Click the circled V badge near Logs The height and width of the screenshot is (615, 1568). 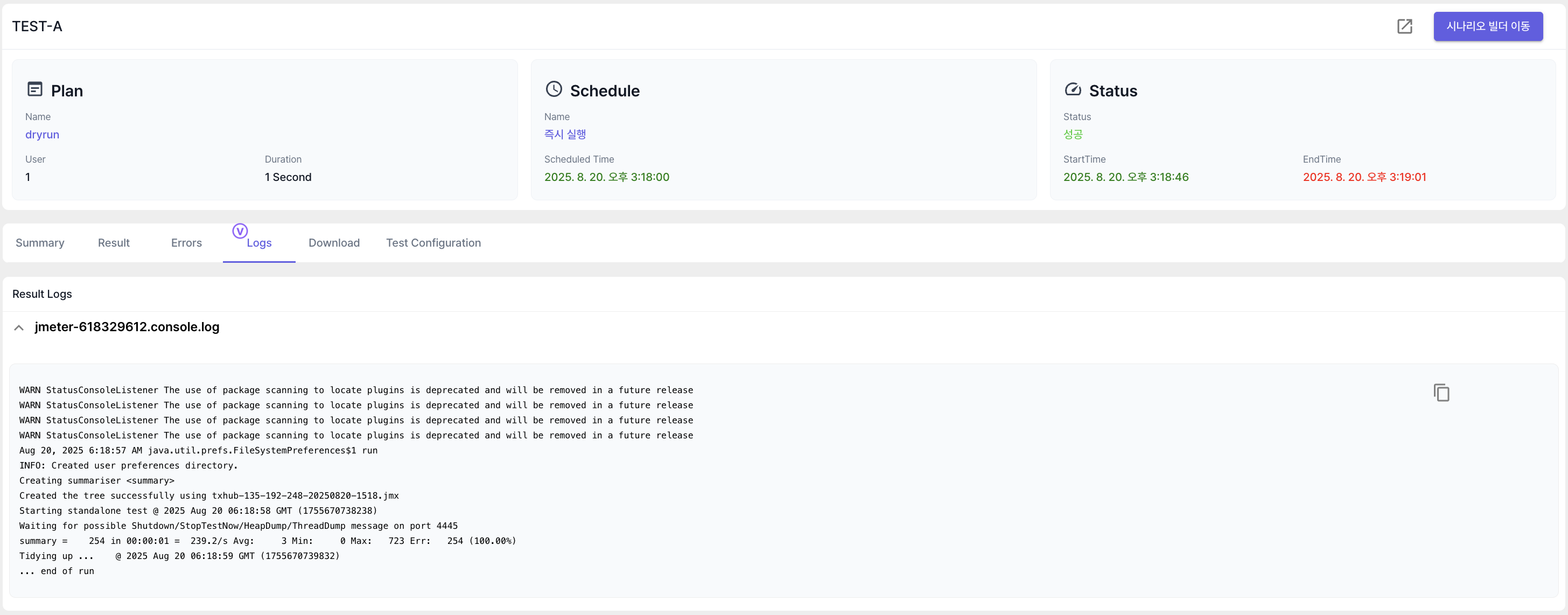[x=240, y=231]
